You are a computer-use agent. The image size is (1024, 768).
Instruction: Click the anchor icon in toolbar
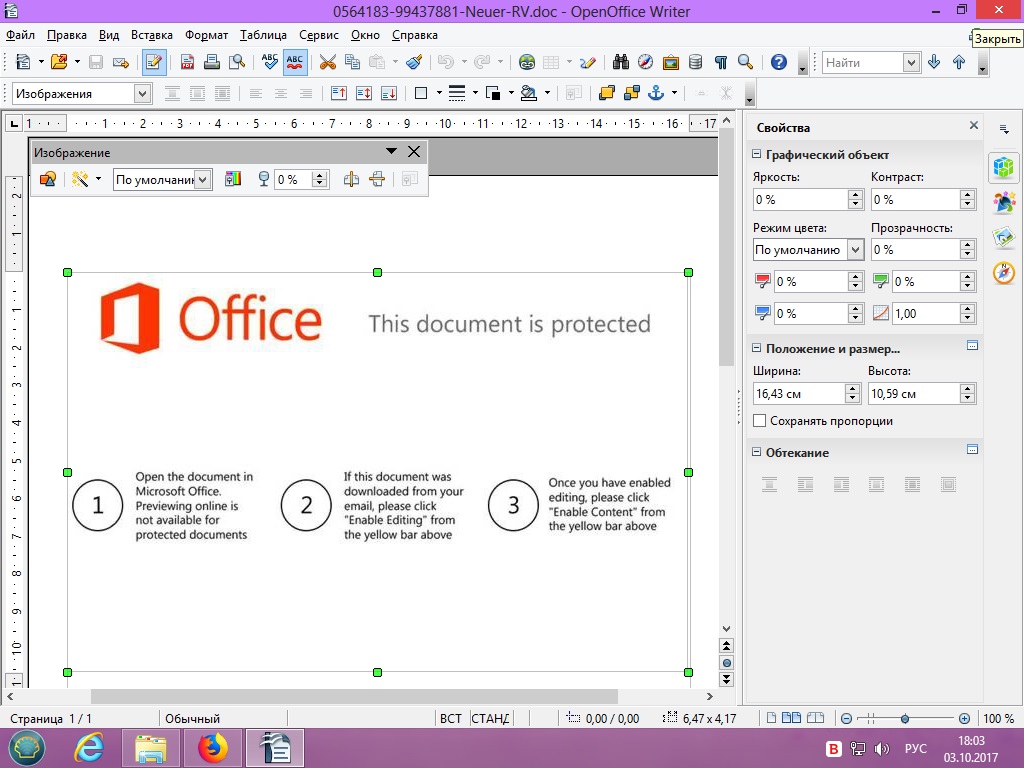click(x=656, y=93)
